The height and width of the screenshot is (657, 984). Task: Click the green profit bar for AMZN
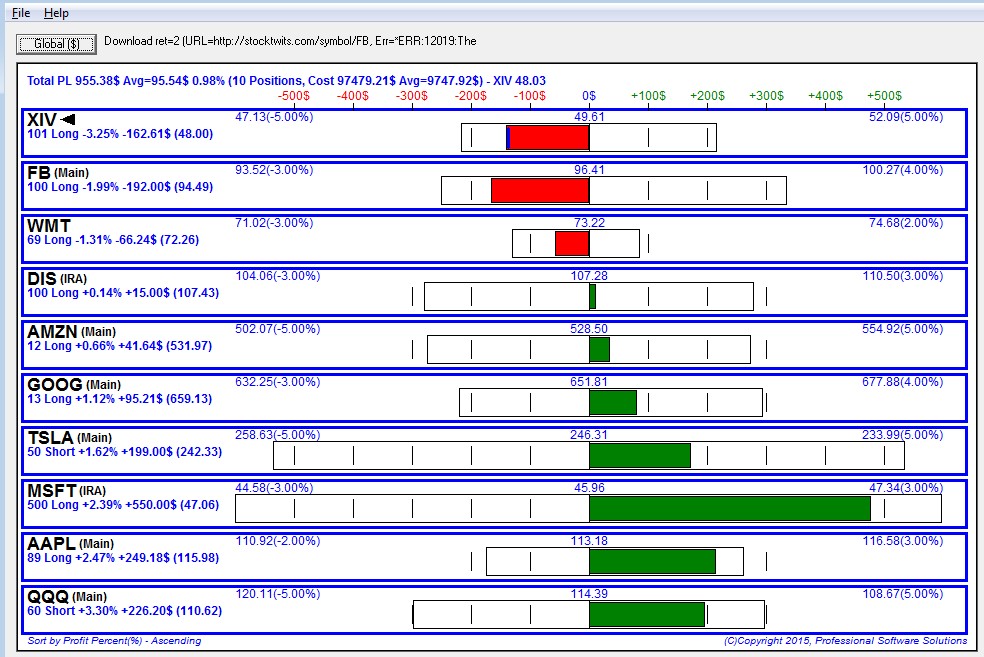click(599, 350)
